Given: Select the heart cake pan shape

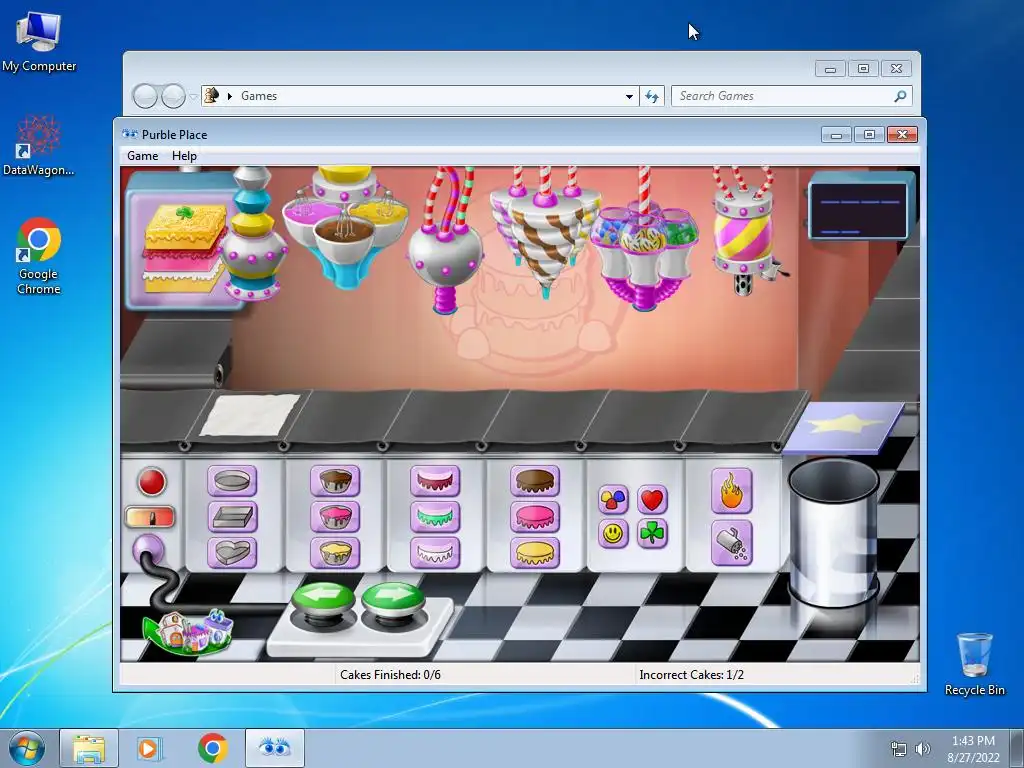Looking at the screenshot, I should pyautogui.click(x=232, y=553).
